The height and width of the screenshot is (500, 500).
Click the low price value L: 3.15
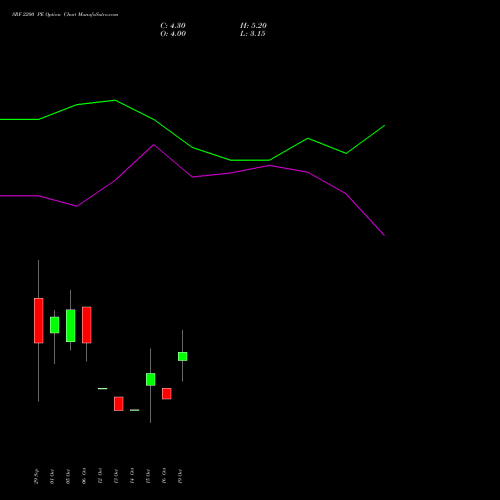coord(253,34)
